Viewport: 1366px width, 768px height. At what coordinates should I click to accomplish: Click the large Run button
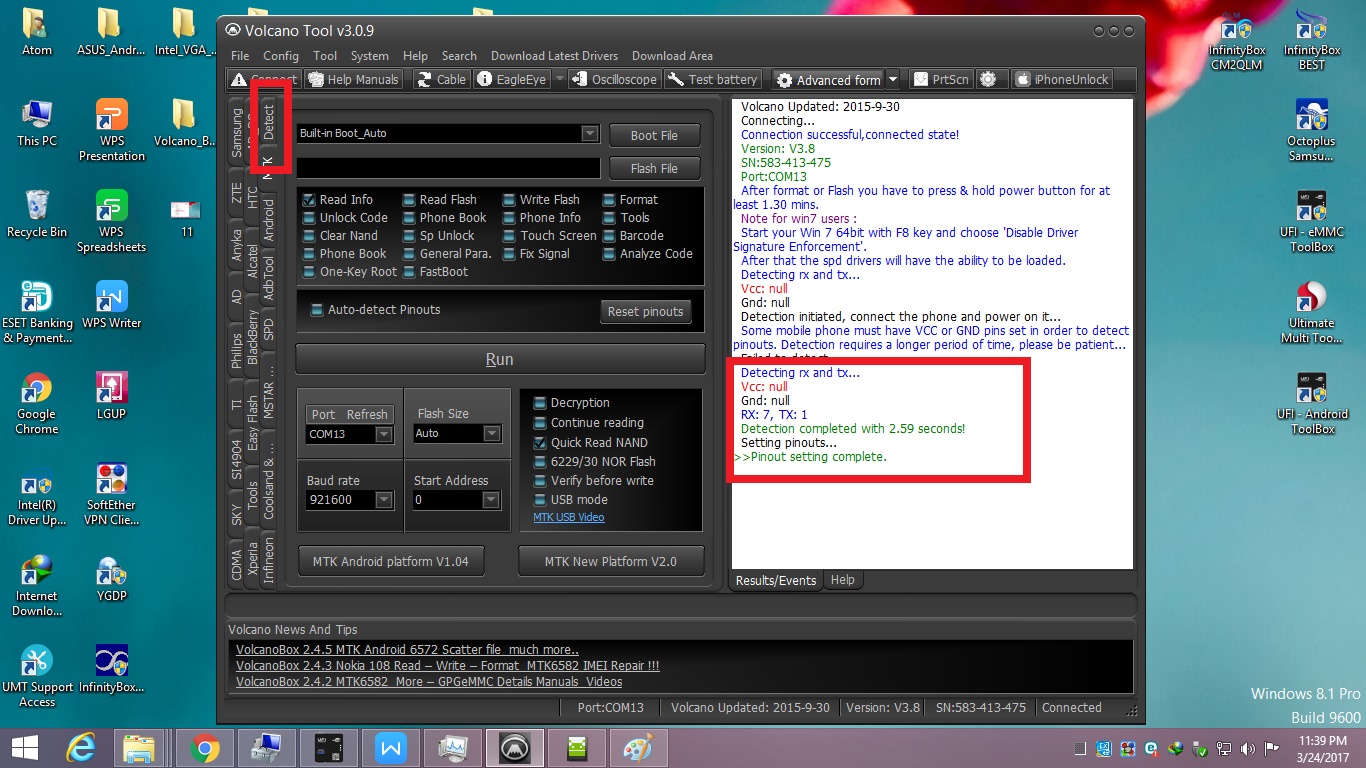[499, 360]
